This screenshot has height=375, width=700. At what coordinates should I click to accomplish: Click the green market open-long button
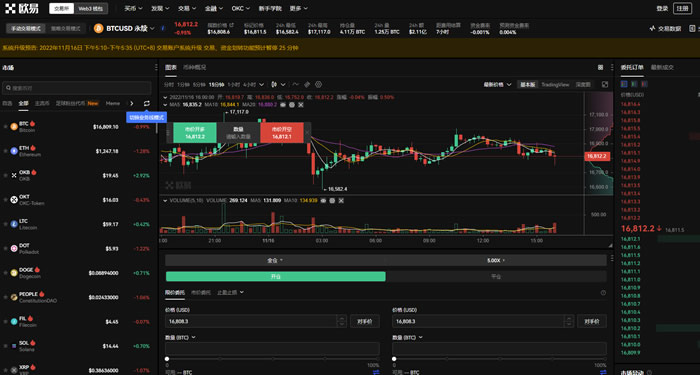[x=195, y=133]
